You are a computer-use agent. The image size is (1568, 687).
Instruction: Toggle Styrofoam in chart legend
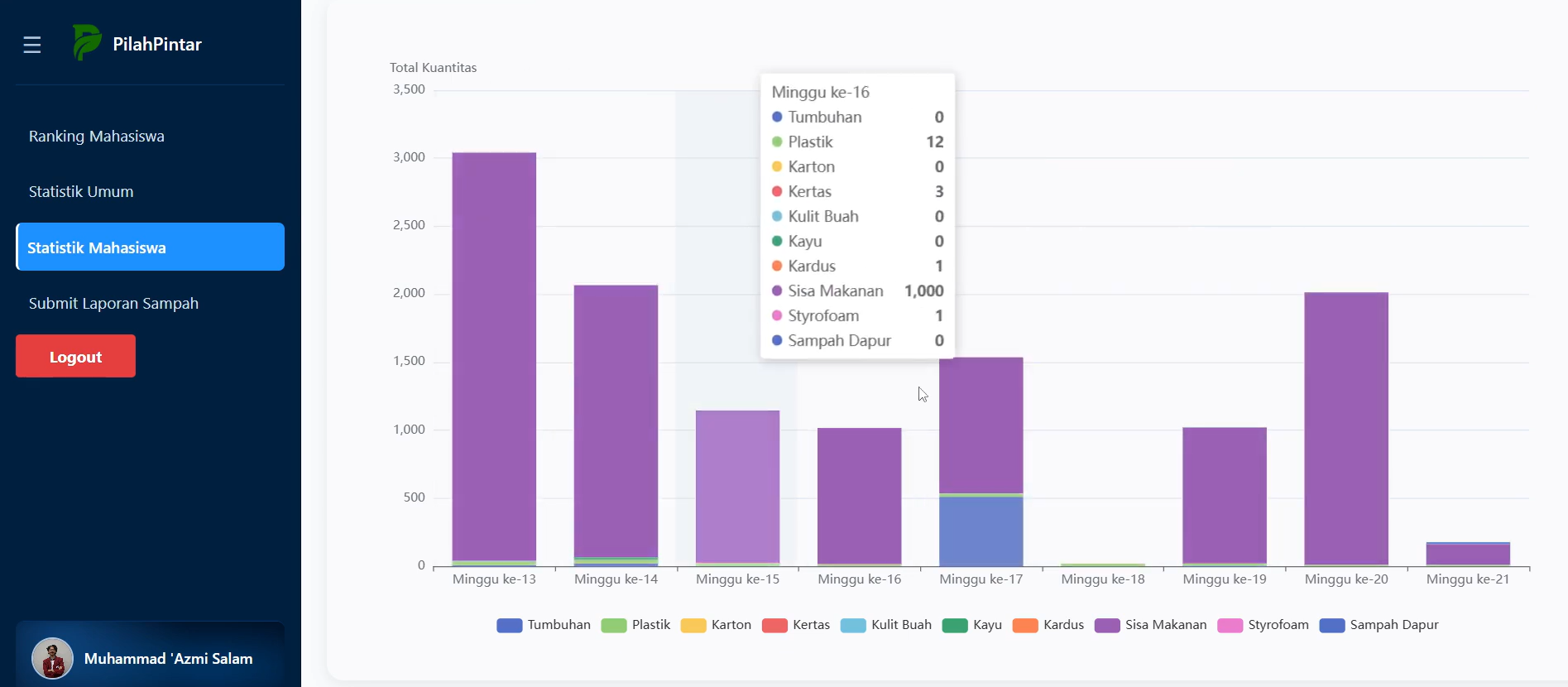pos(1264,625)
